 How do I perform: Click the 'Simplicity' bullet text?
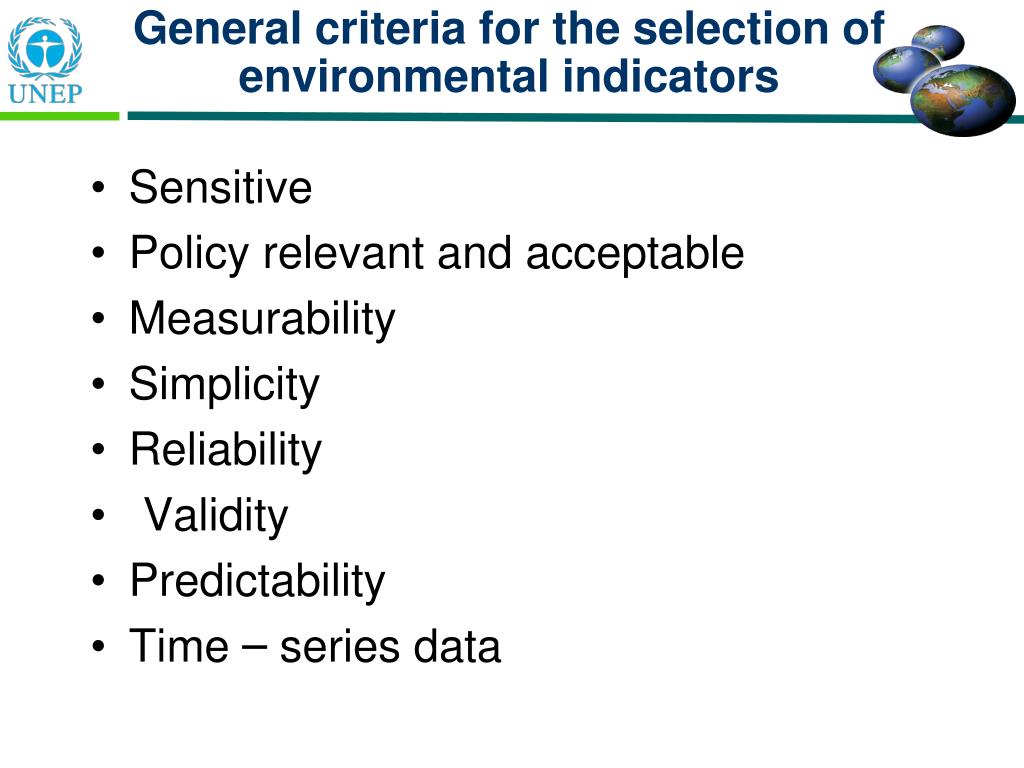click(225, 385)
